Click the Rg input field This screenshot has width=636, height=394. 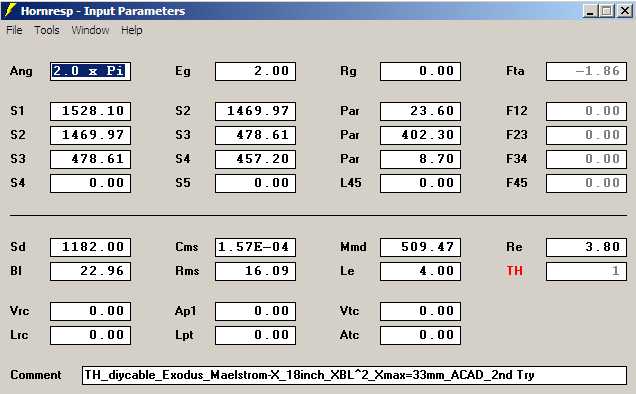420,71
